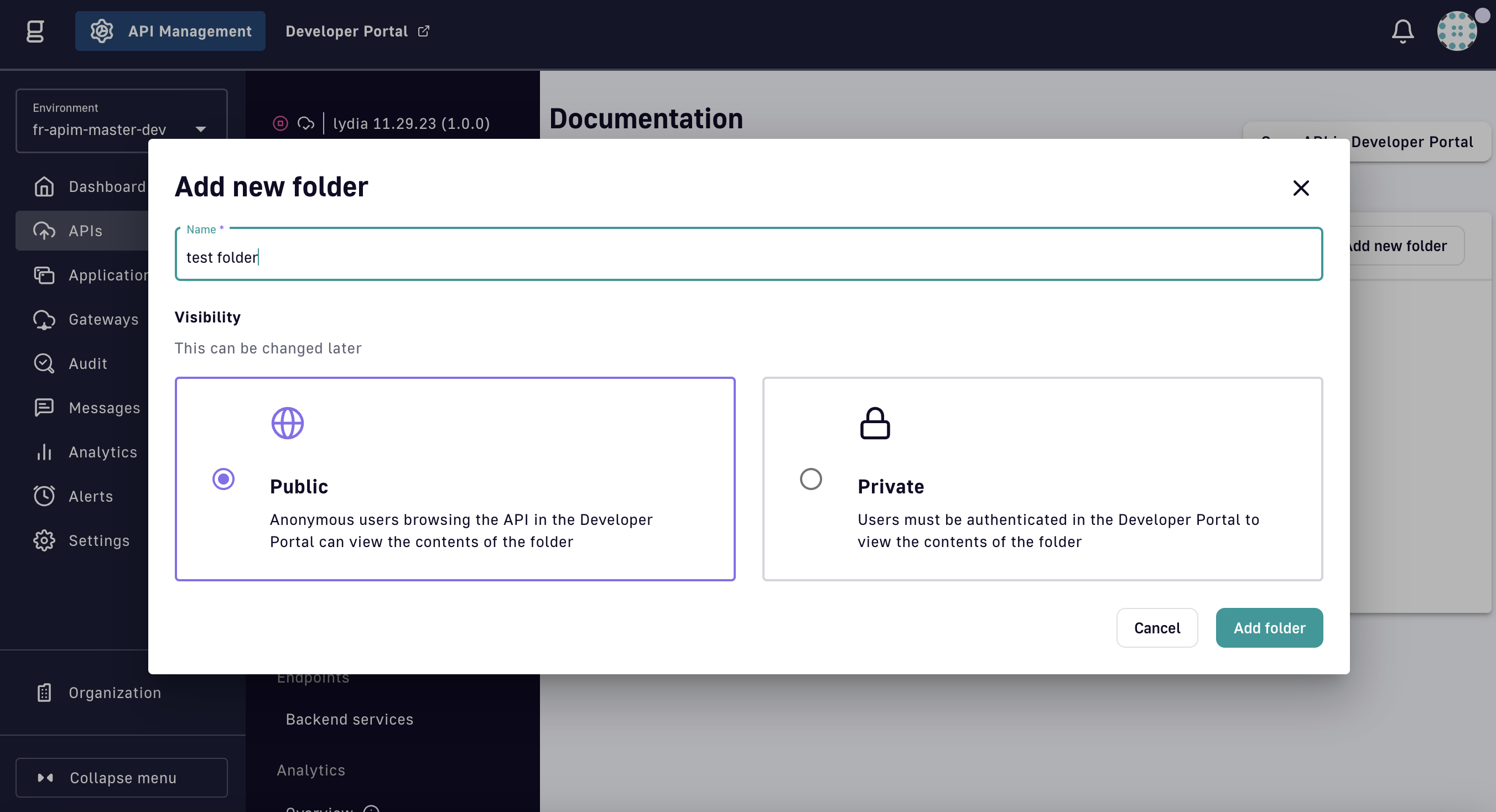Click the Gateways cloud icon
The height and width of the screenshot is (812, 1496).
pos(44,320)
